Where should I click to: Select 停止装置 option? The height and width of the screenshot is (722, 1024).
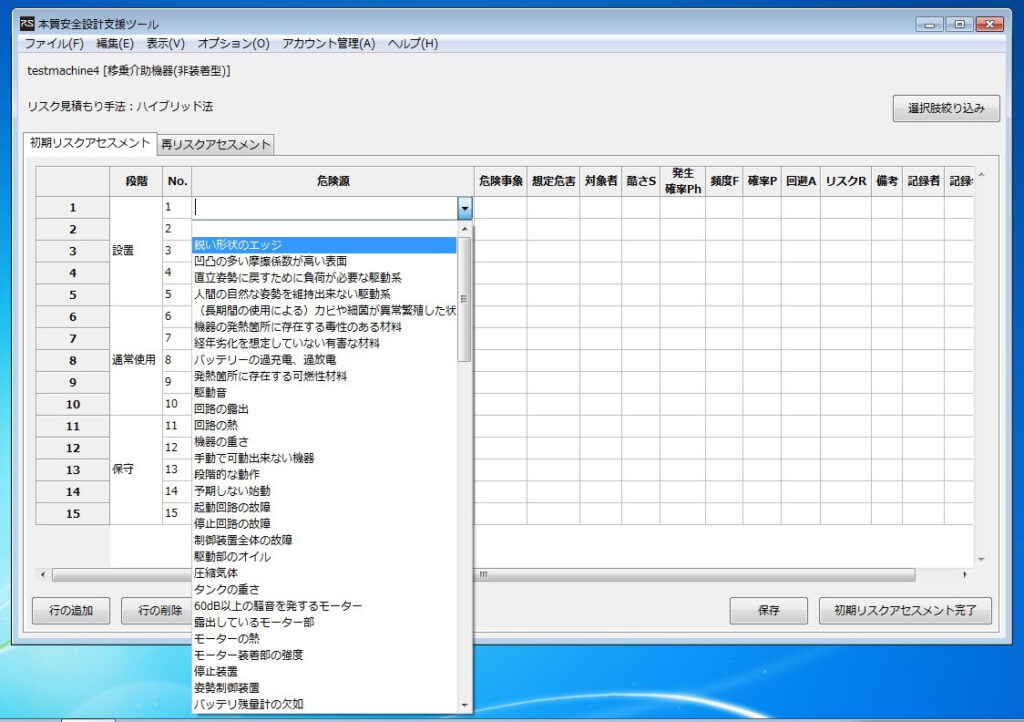324,671
